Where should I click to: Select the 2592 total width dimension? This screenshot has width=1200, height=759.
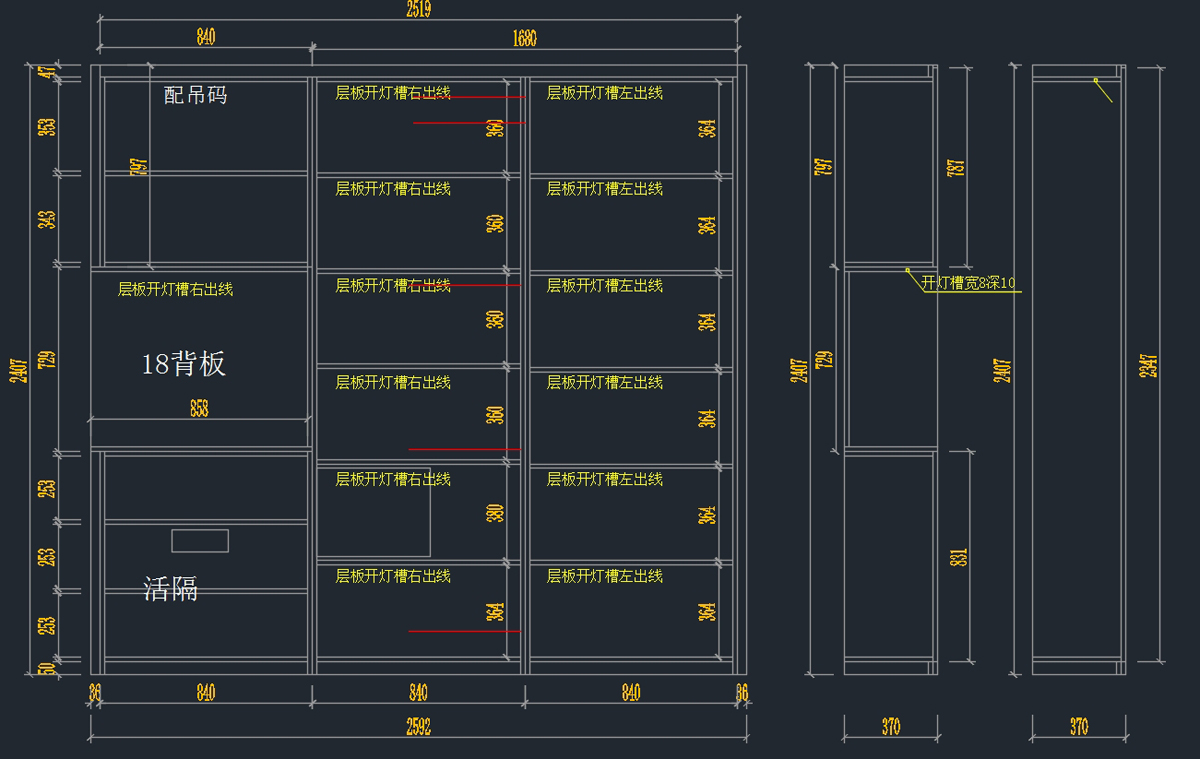418,728
